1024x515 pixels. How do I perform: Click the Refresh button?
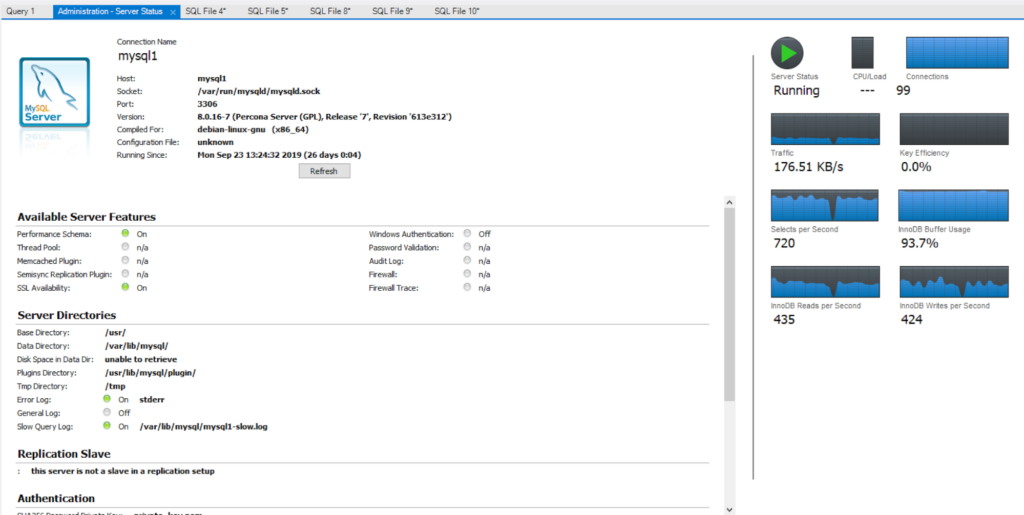pyautogui.click(x=324, y=171)
